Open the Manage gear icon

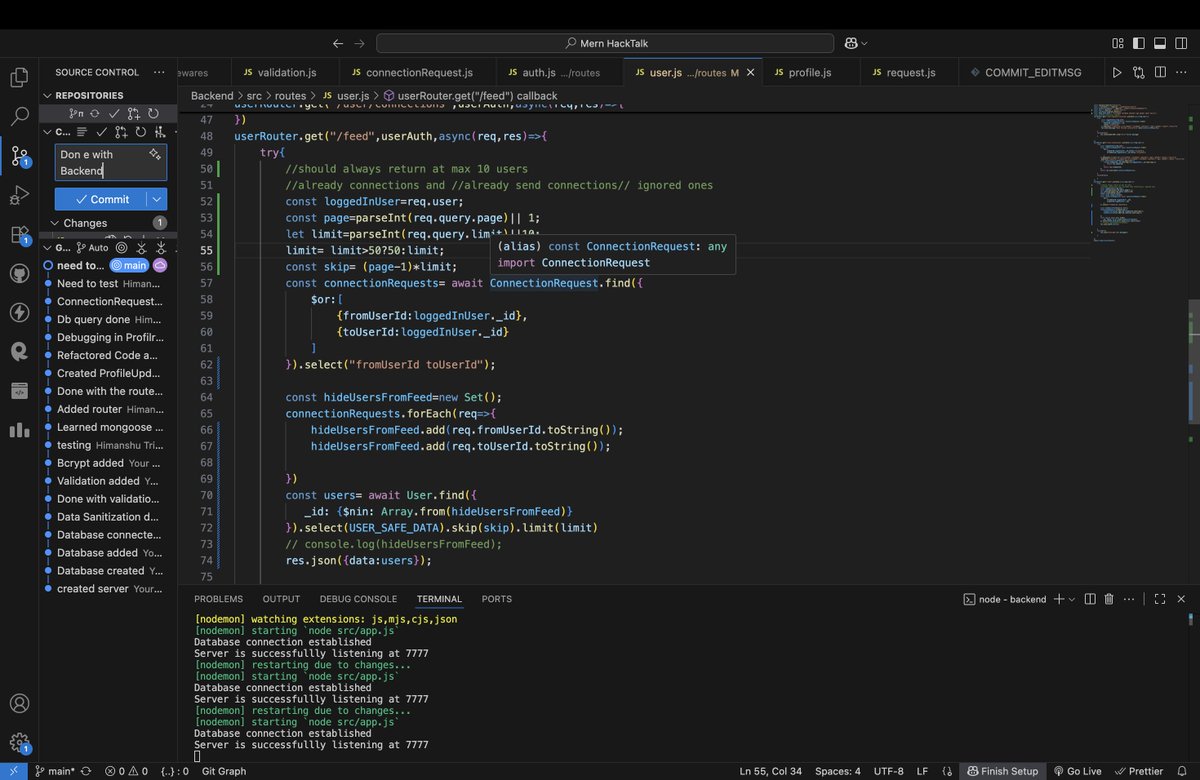(19, 742)
